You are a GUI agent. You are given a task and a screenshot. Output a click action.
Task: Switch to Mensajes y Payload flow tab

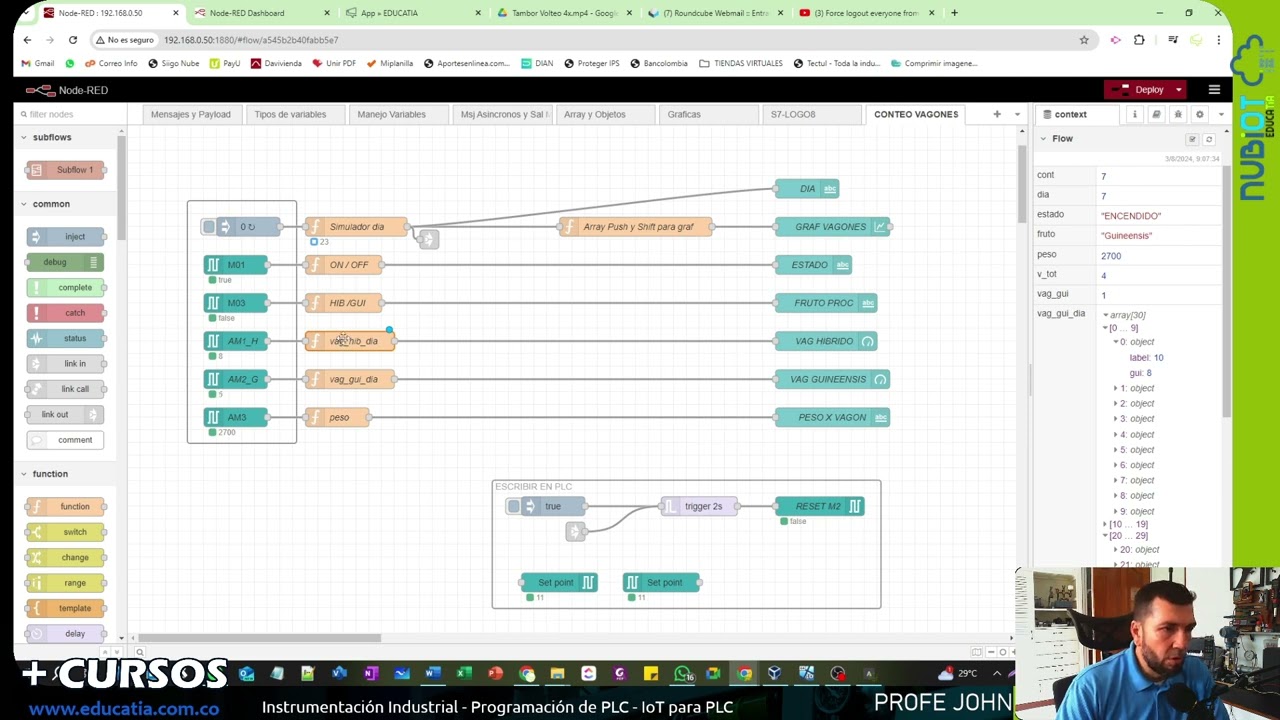[191, 114]
